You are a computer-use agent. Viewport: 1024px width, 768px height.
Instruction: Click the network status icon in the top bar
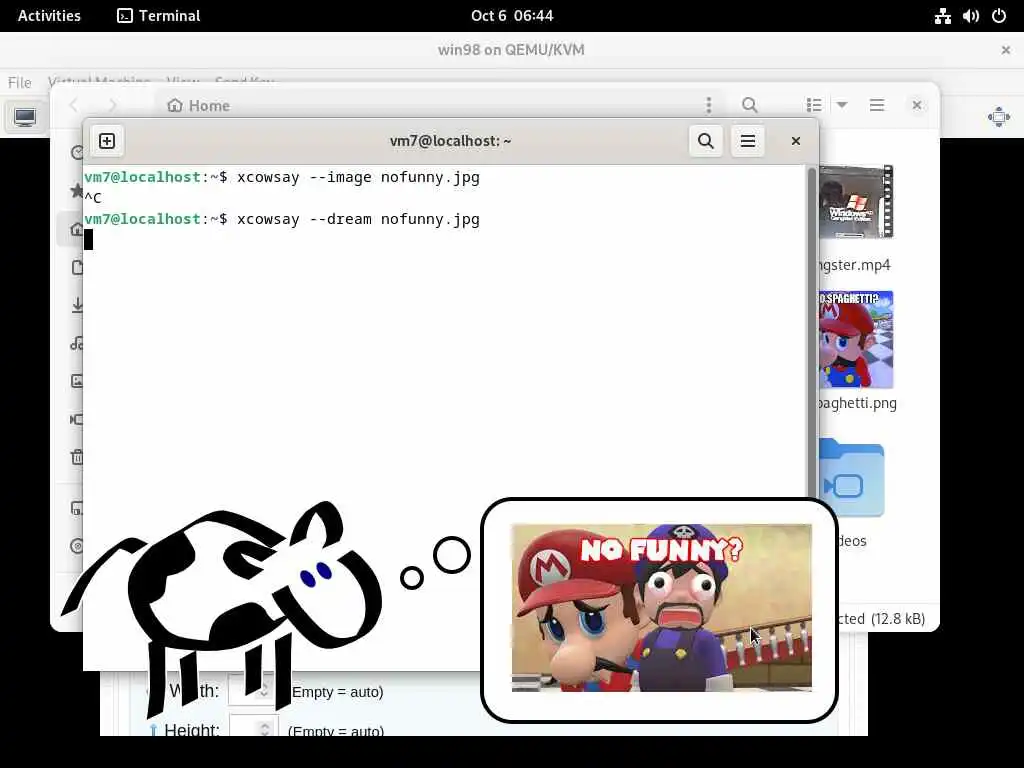pos(942,16)
